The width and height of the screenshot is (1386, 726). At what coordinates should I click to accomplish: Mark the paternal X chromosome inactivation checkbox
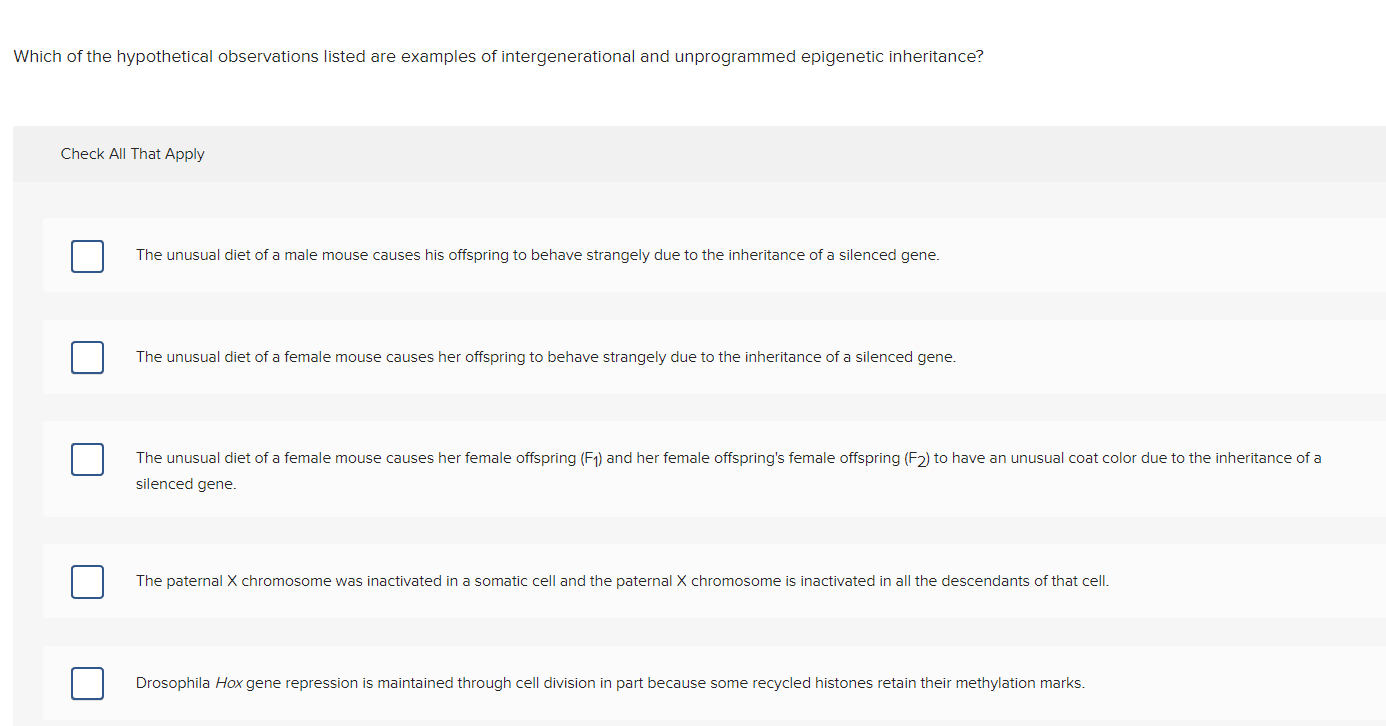point(87,581)
